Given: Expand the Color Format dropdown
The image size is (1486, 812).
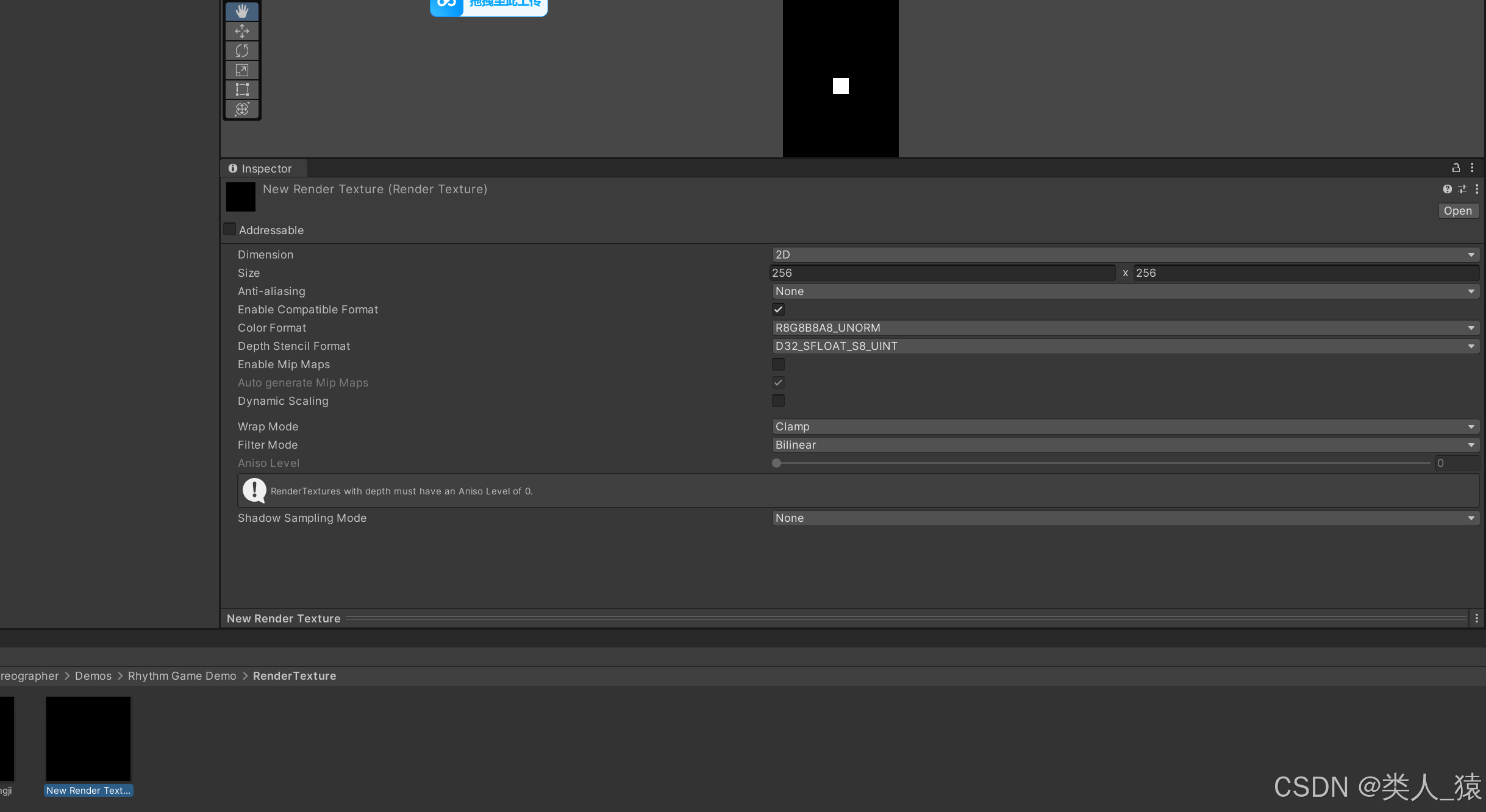Looking at the screenshot, I should click(x=1125, y=328).
